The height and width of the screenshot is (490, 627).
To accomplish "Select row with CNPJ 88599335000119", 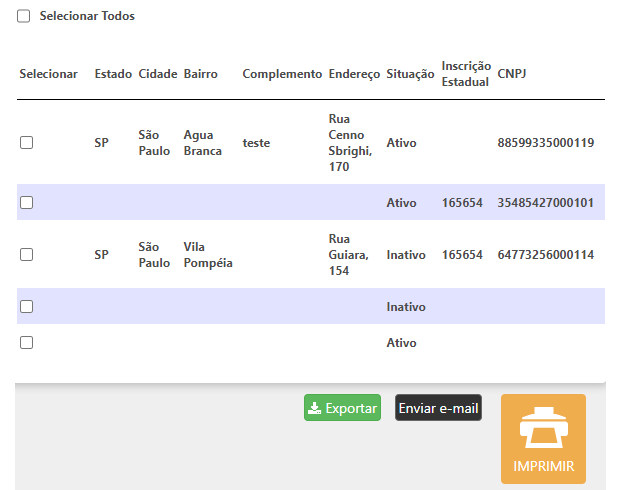I will [26, 143].
